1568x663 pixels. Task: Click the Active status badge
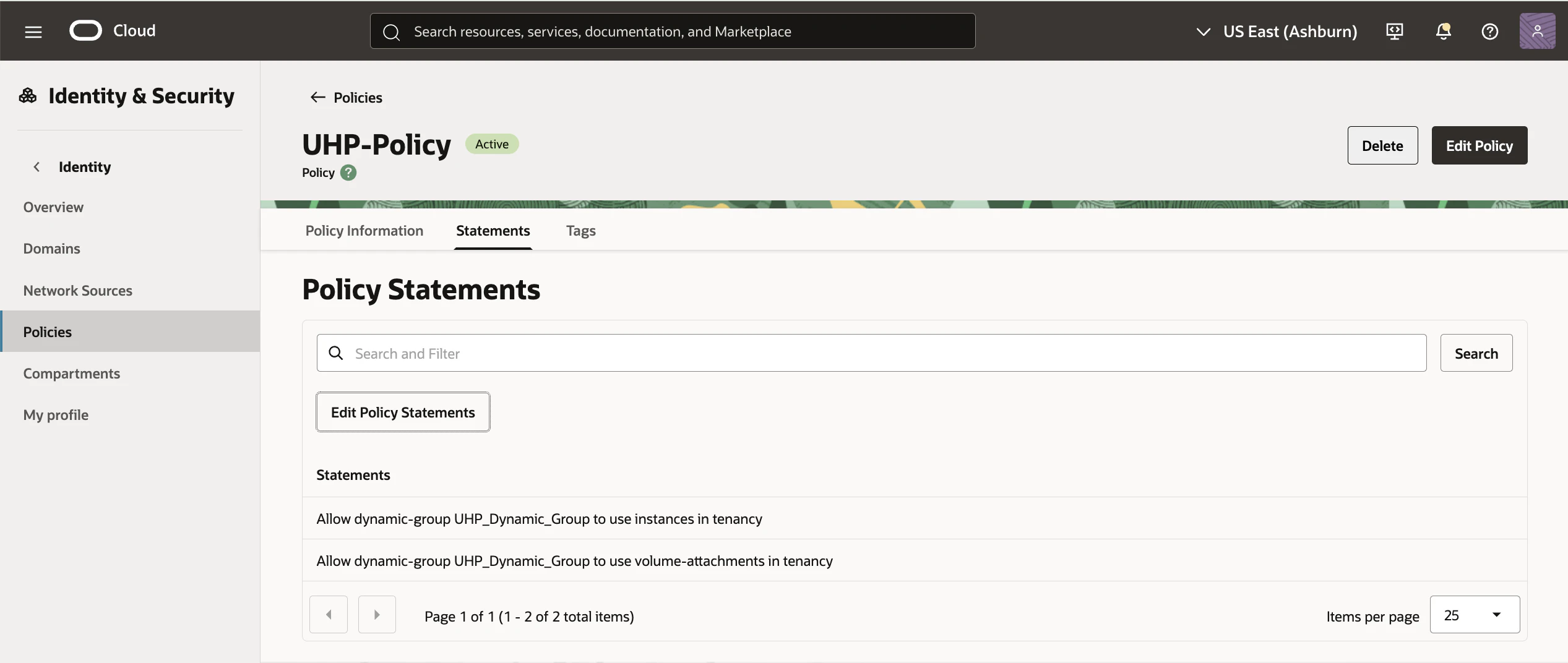click(492, 144)
